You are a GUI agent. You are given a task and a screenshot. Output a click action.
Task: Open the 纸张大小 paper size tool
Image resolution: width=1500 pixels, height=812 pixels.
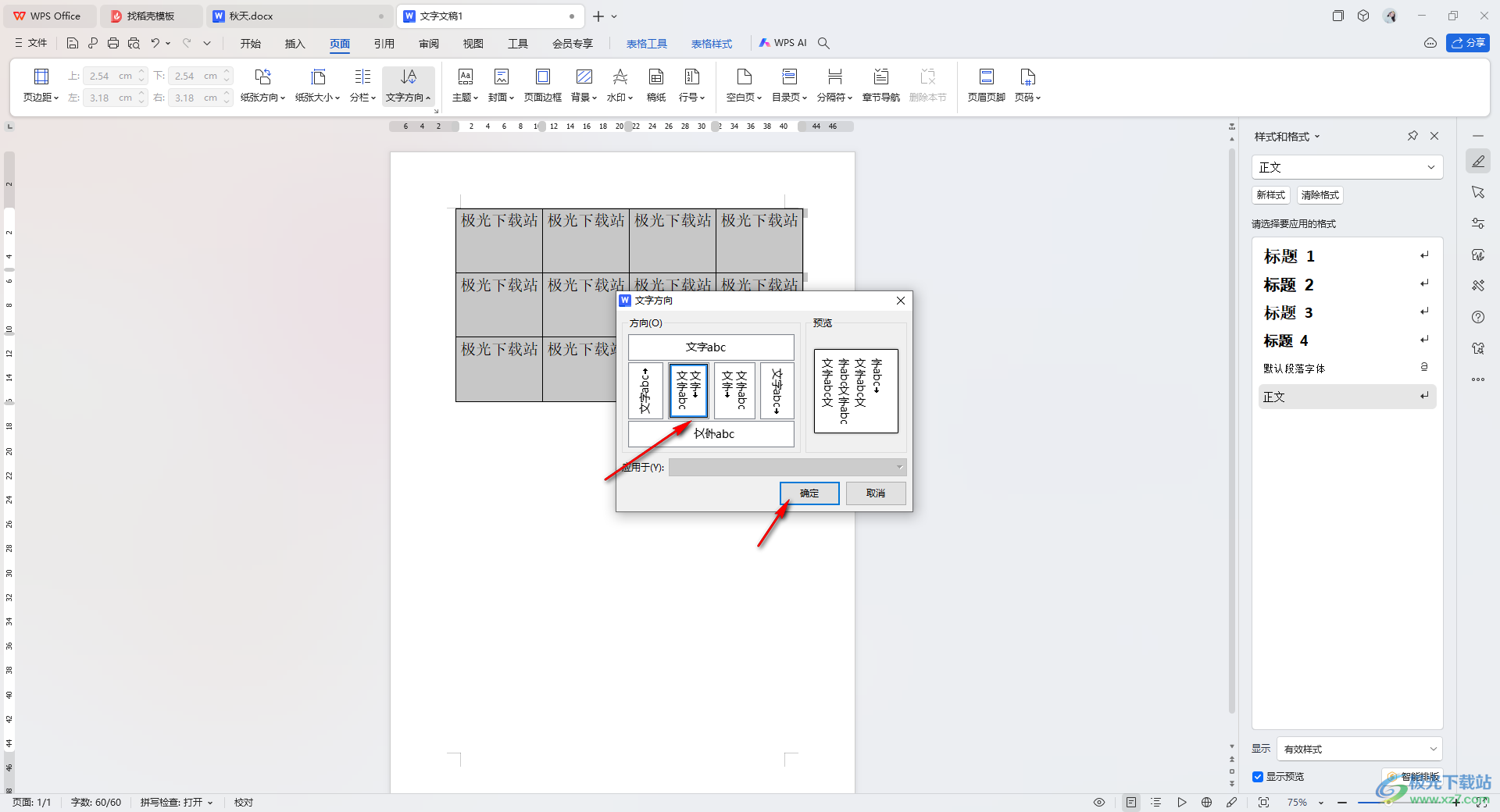tap(317, 85)
